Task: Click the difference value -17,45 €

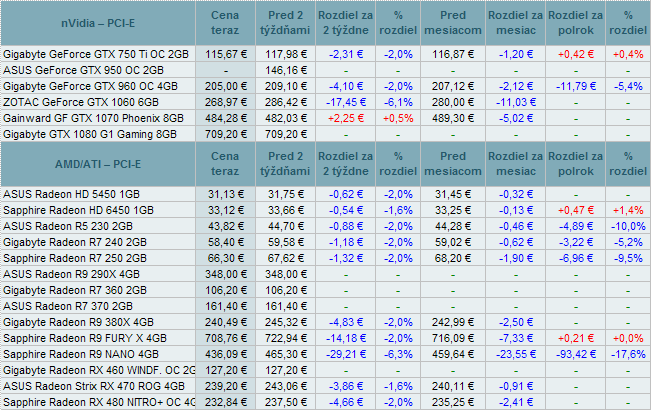Action: (346, 102)
